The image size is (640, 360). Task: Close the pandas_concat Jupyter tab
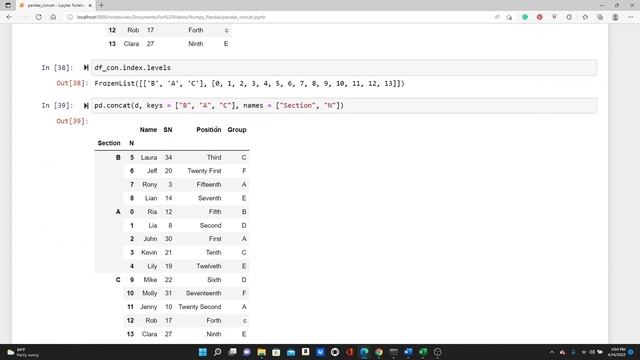click(90, 5)
